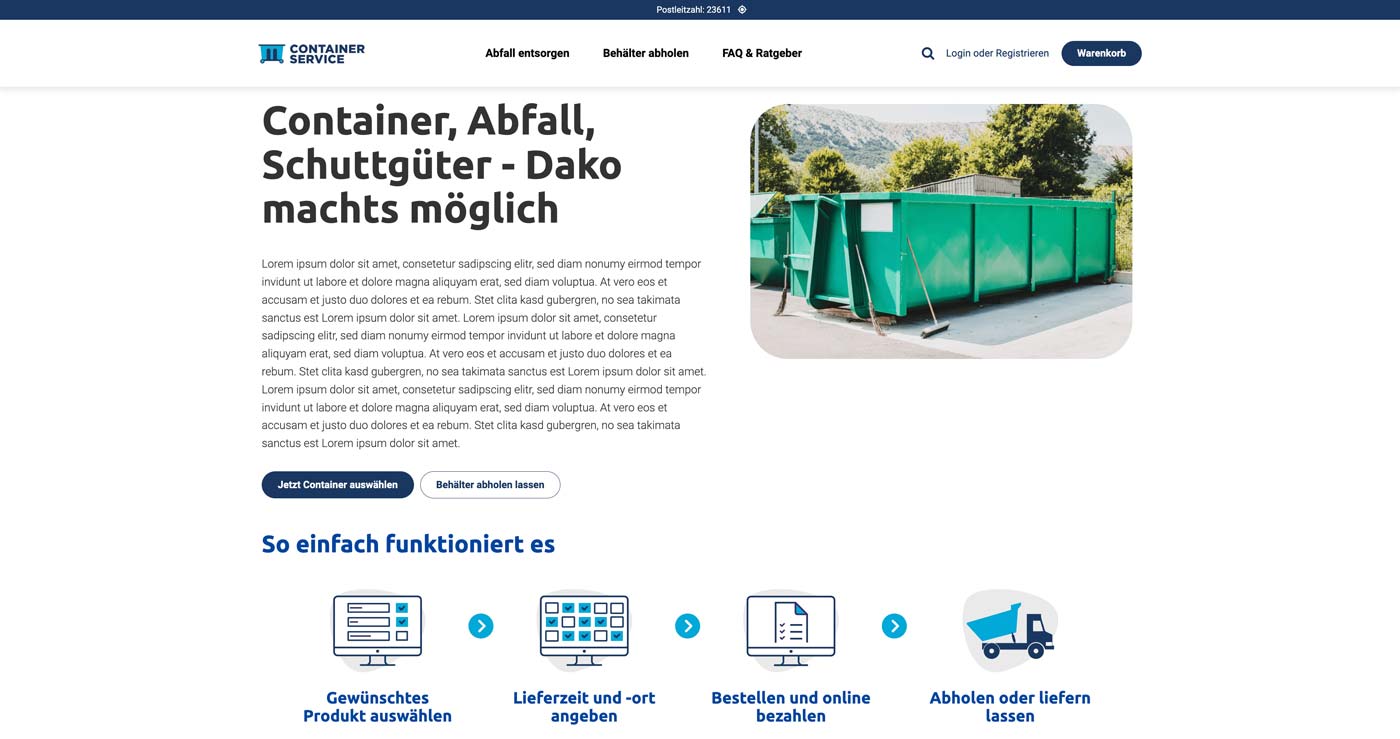The height and width of the screenshot is (739, 1400).
Task: Open search with the magnifier icon
Action: point(928,54)
